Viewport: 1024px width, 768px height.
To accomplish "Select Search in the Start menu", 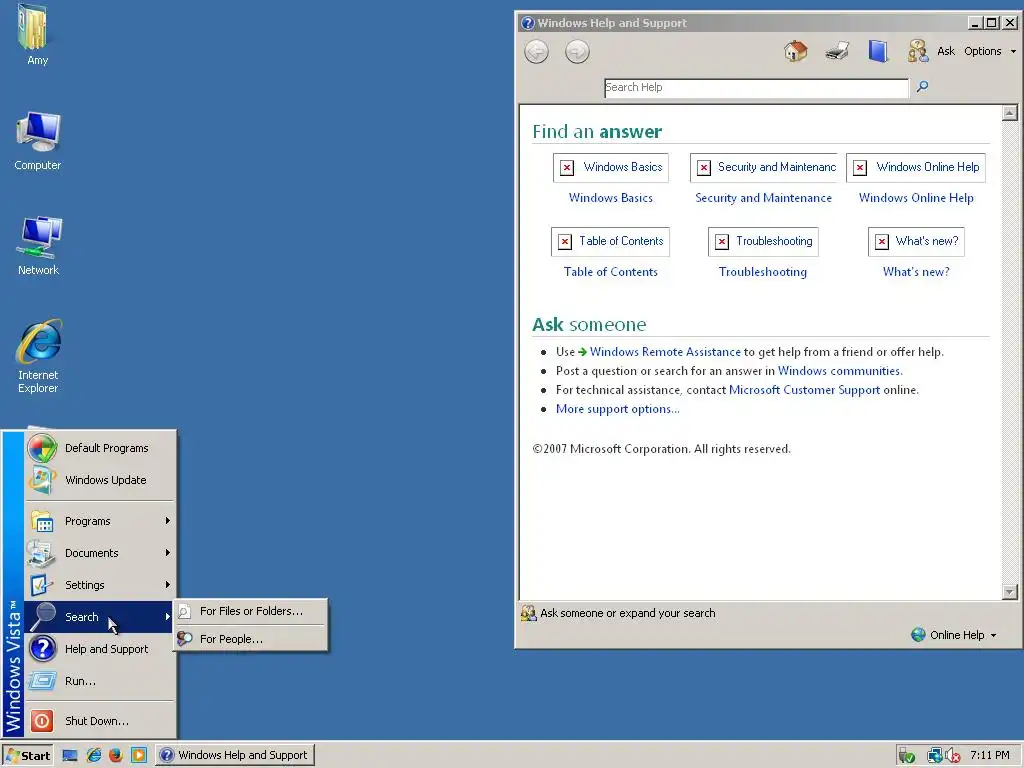I will [99, 617].
